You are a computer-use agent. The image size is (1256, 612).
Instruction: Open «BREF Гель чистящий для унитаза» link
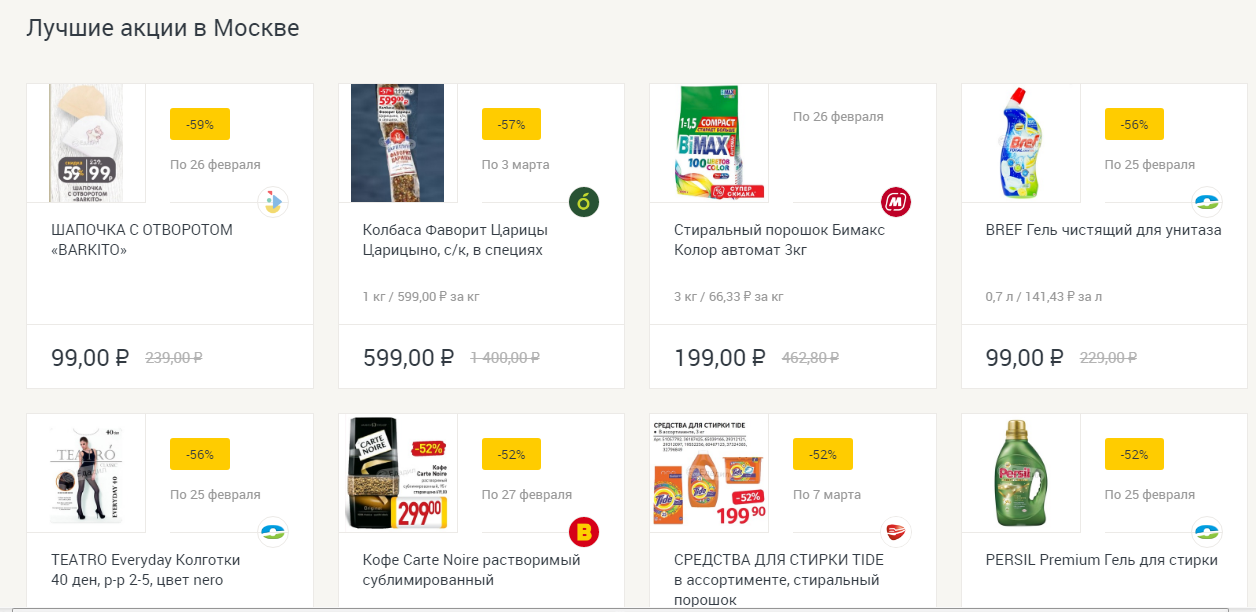[1103, 230]
